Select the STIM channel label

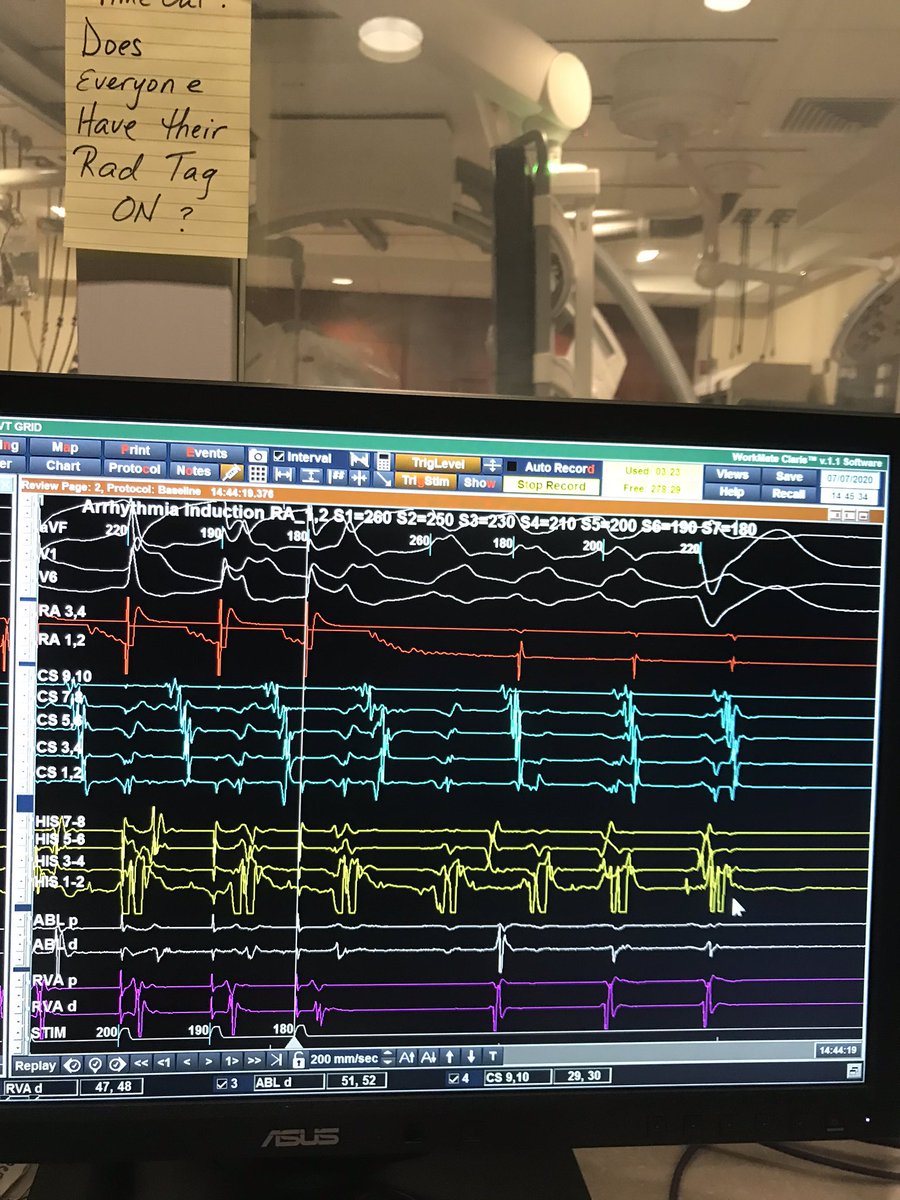point(50,1031)
